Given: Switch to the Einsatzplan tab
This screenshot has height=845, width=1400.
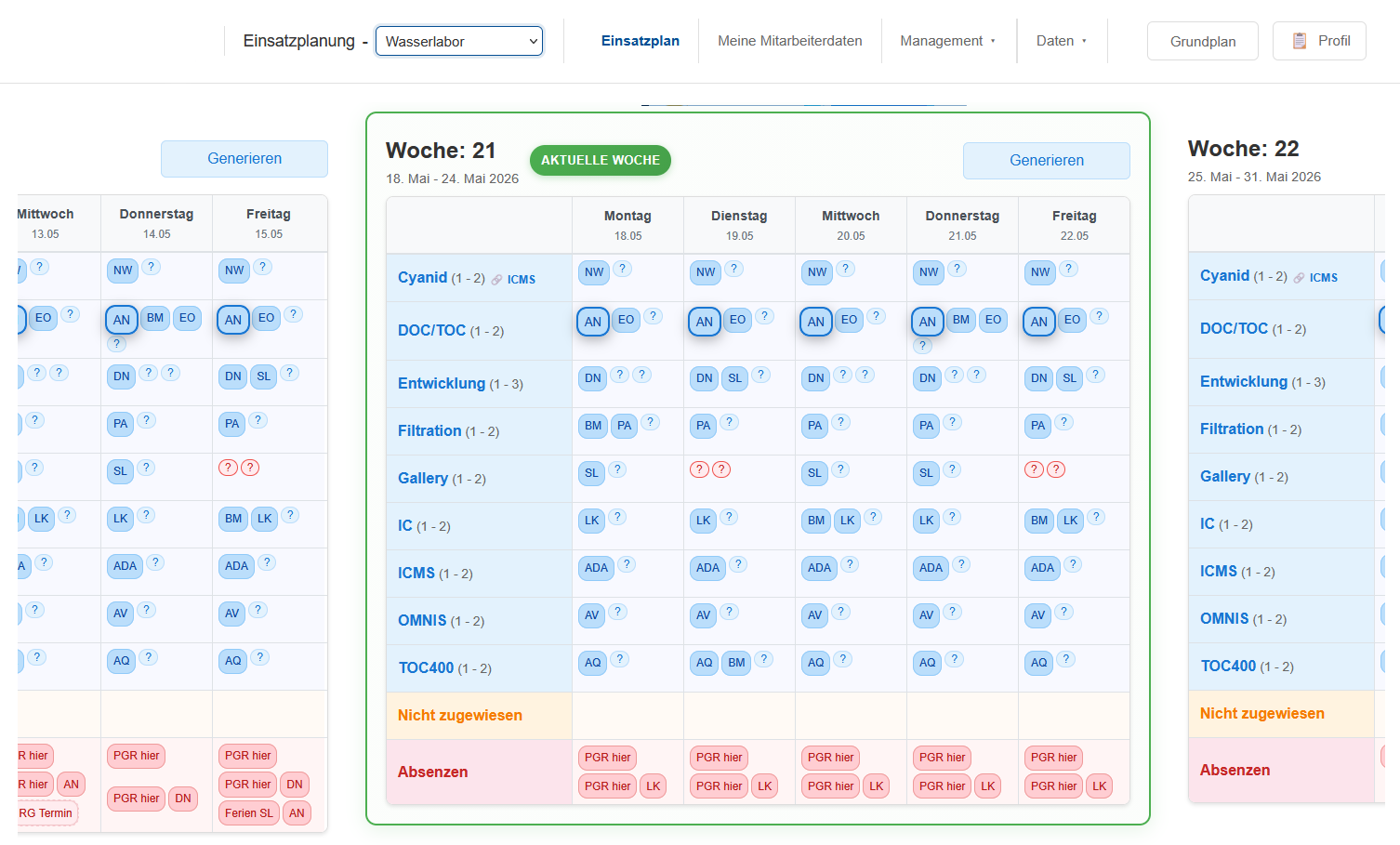Looking at the screenshot, I should [x=641, y=41].
